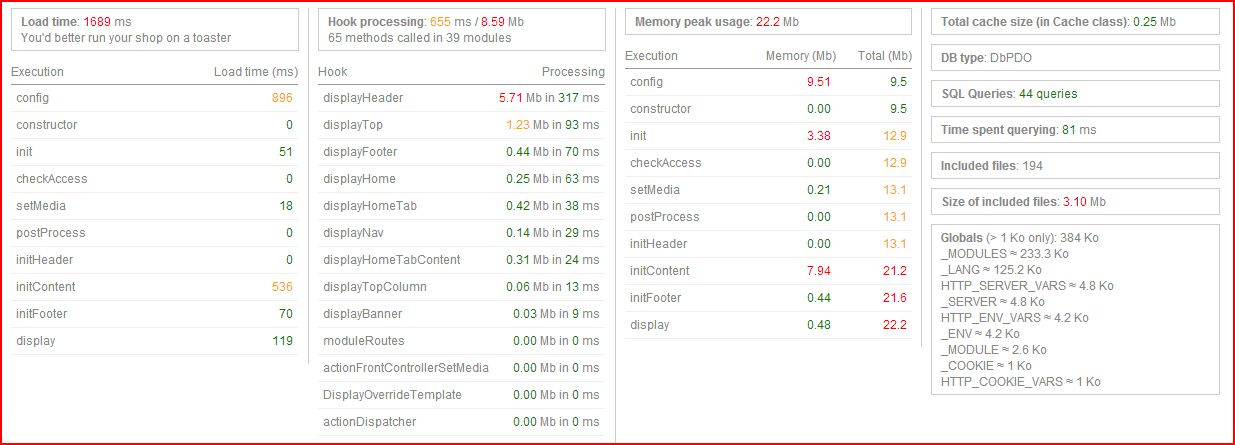1235x445 pixels.
Task: Select the initContent memory row
Action: [768, 271]
